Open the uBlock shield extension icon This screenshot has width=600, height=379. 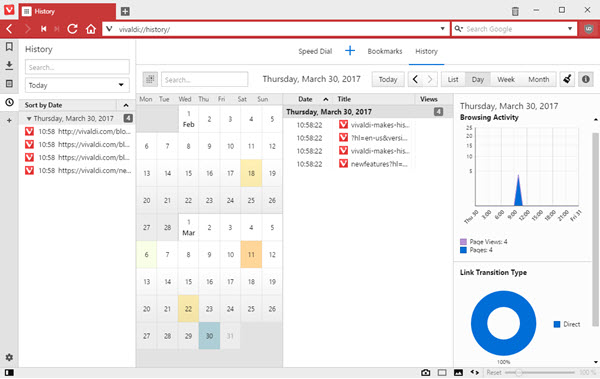(589, 29)
